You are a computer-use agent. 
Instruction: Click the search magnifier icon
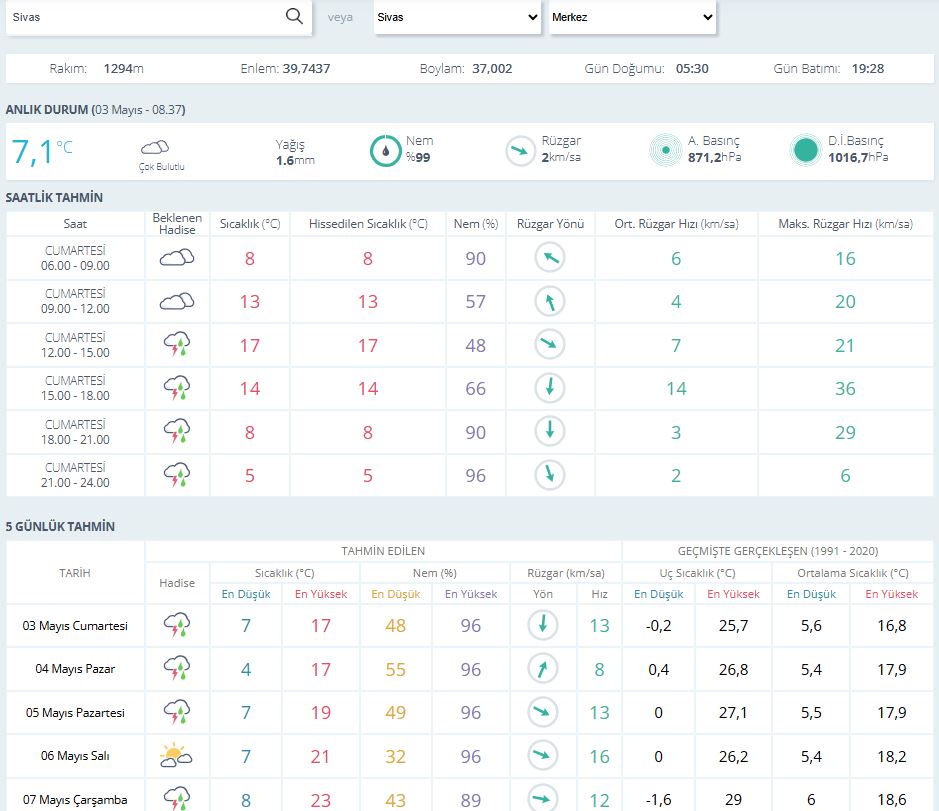point(293,17)
